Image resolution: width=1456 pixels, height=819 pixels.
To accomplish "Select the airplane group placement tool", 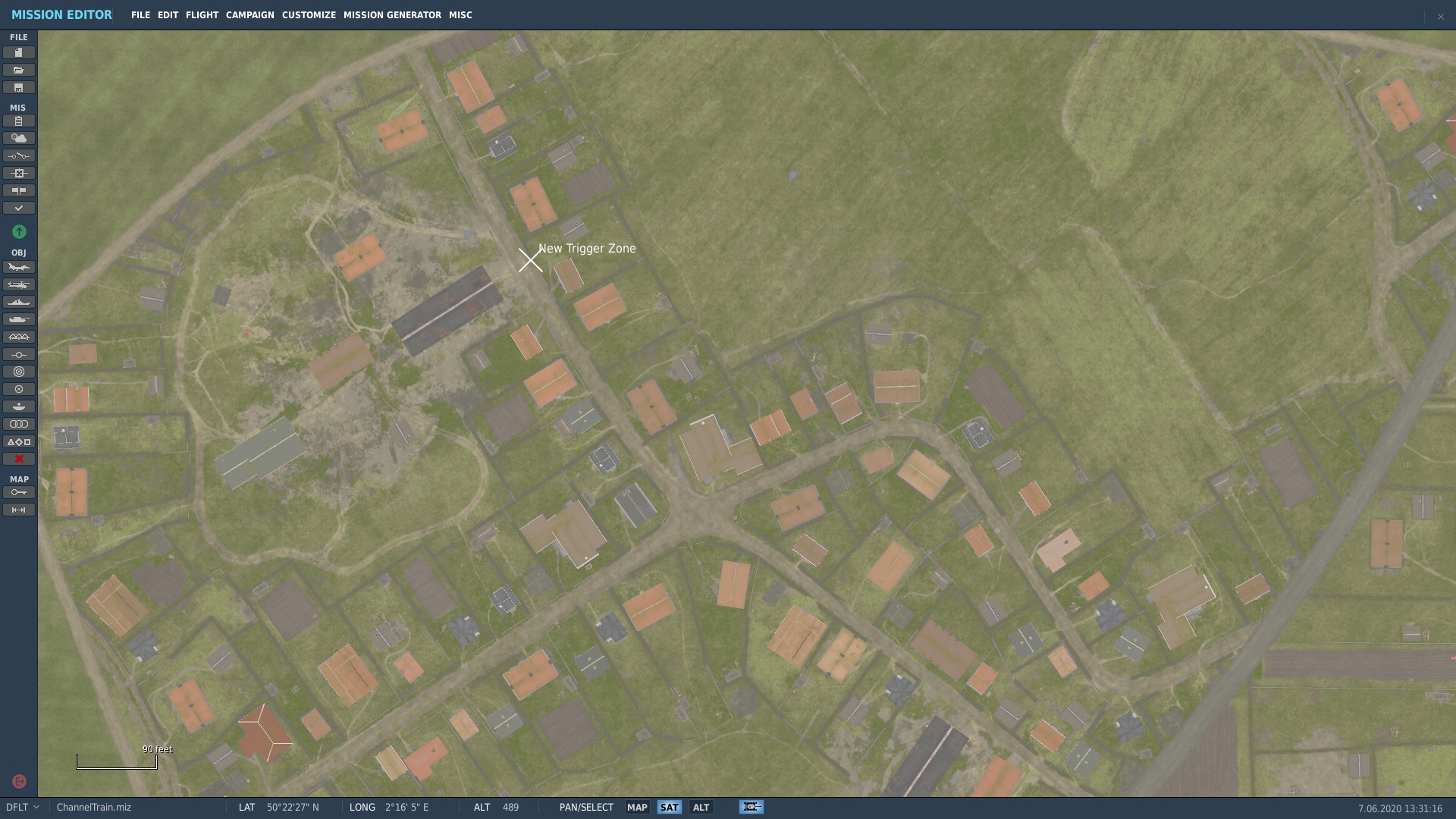I will click(x=19, y=267).
